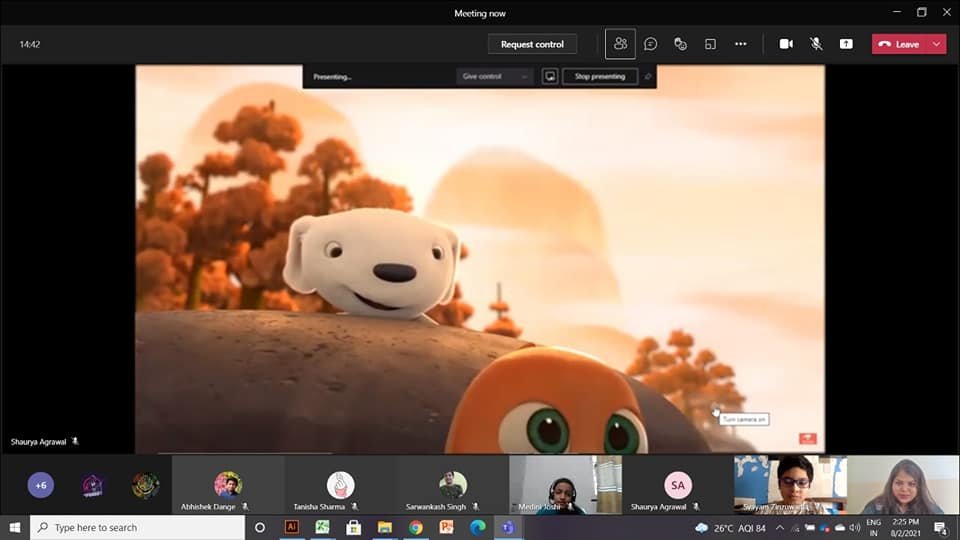This screenshot has width=960, height=540.
Task: Open the share content tray
Action: point(846,44)
